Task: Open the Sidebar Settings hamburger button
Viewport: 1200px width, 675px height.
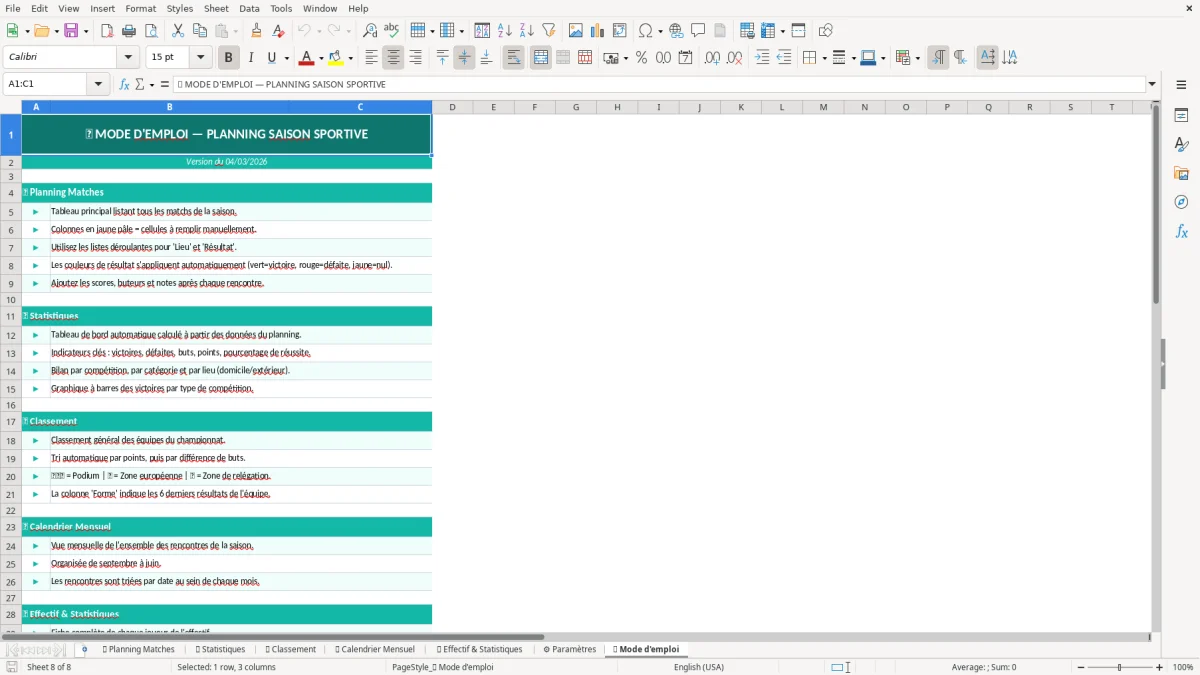Action: (1181, 84)
